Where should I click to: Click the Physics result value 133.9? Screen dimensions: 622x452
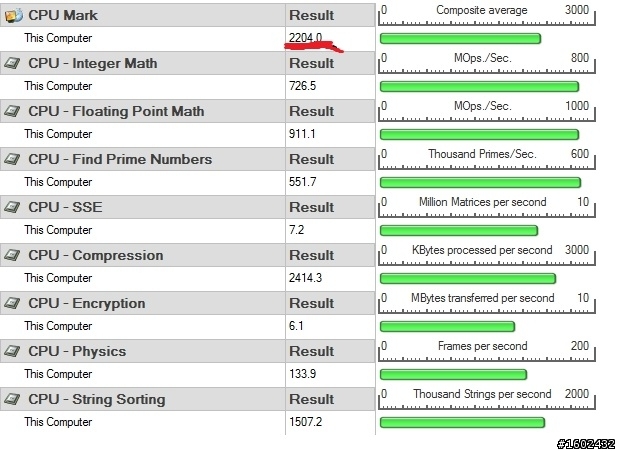(302, 374)
